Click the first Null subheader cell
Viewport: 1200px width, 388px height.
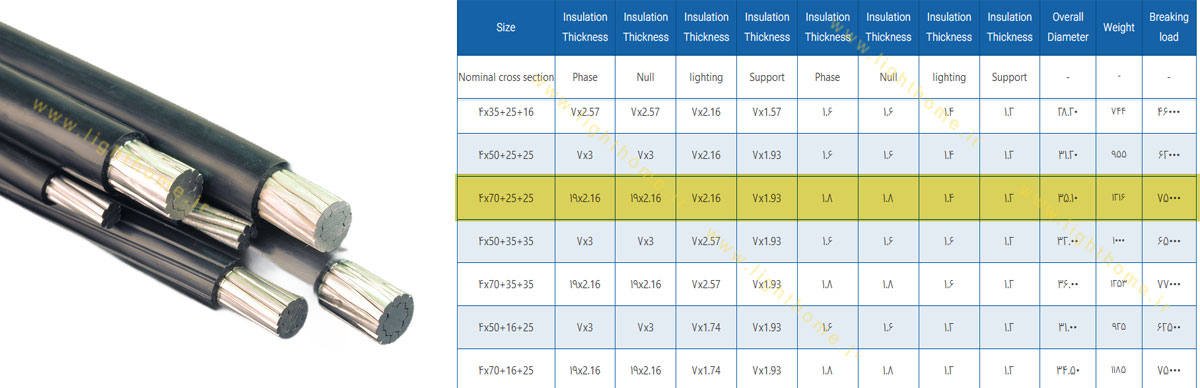(645, 77)
